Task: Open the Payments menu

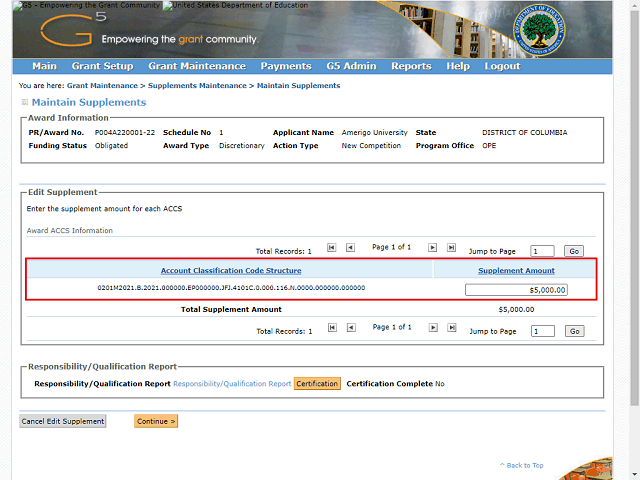Action: pos(286,66)
